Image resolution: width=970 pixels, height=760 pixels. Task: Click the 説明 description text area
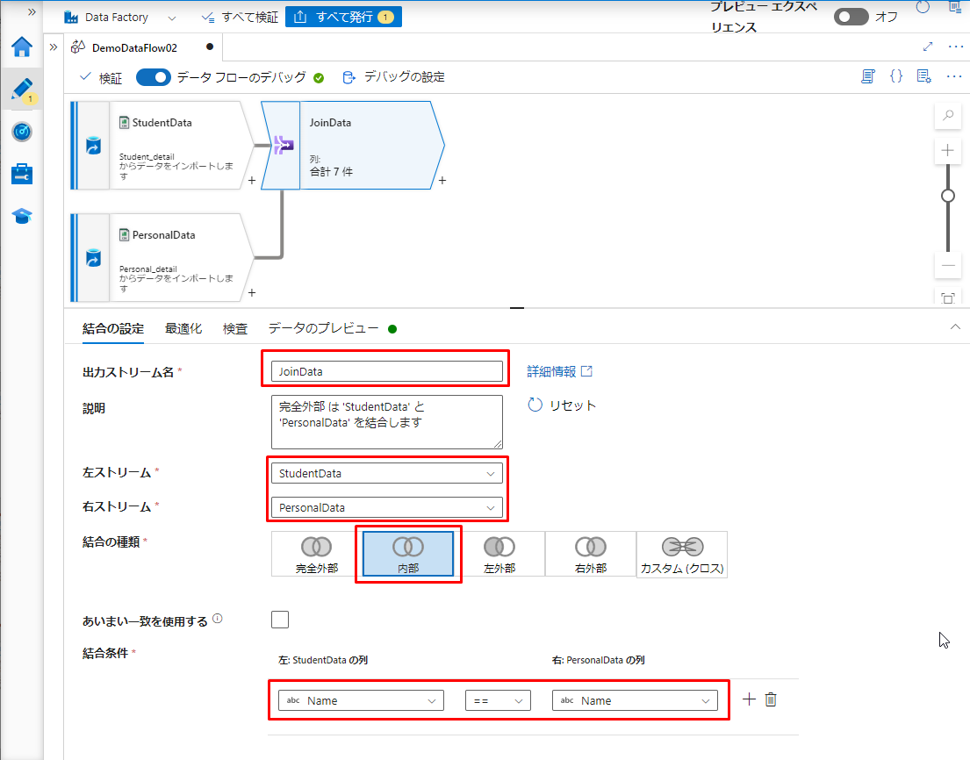(387, 422)
